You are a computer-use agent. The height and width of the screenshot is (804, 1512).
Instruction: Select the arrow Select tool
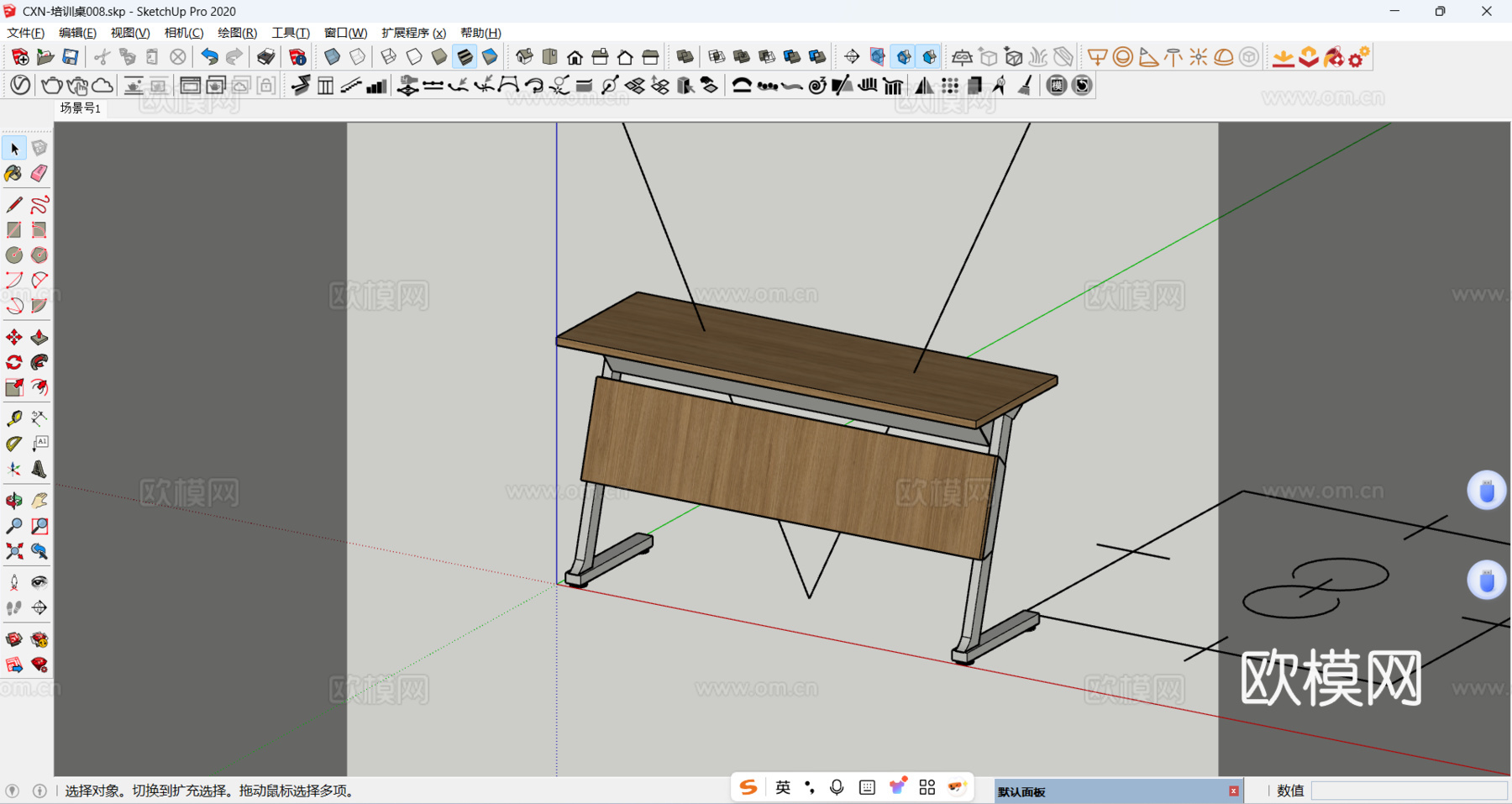coord(14,148)
